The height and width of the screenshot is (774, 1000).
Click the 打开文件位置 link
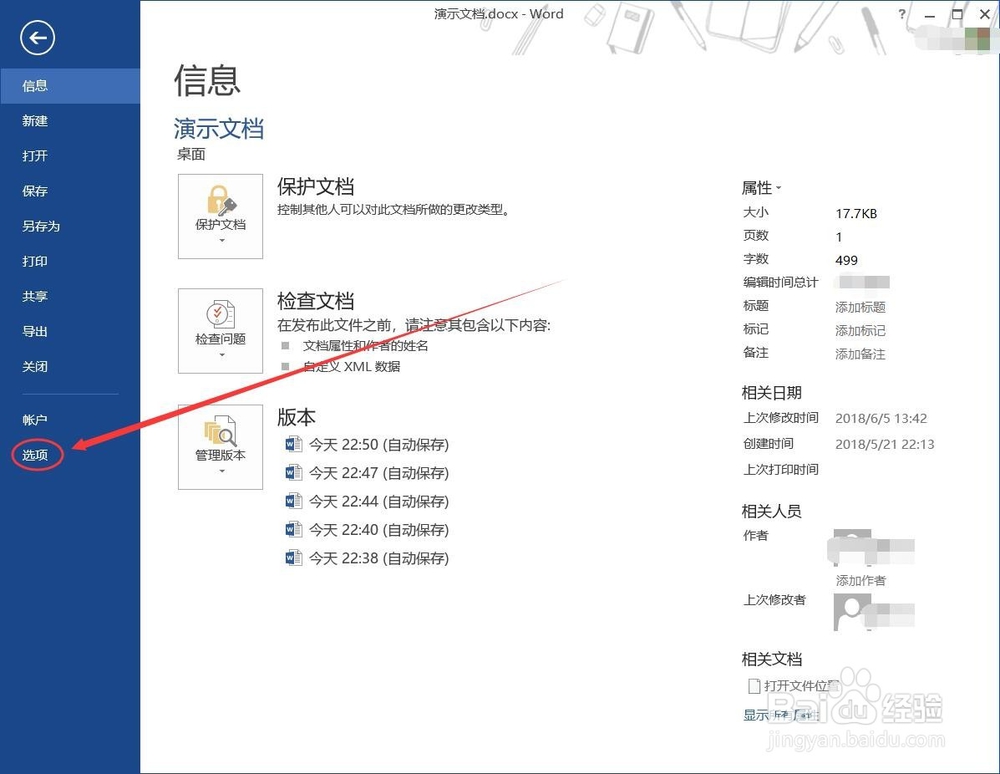pyautogui.click(x=802, y=685)
